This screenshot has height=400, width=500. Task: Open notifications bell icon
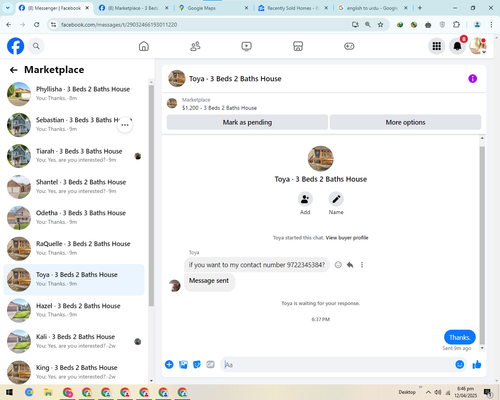point(457,46)
